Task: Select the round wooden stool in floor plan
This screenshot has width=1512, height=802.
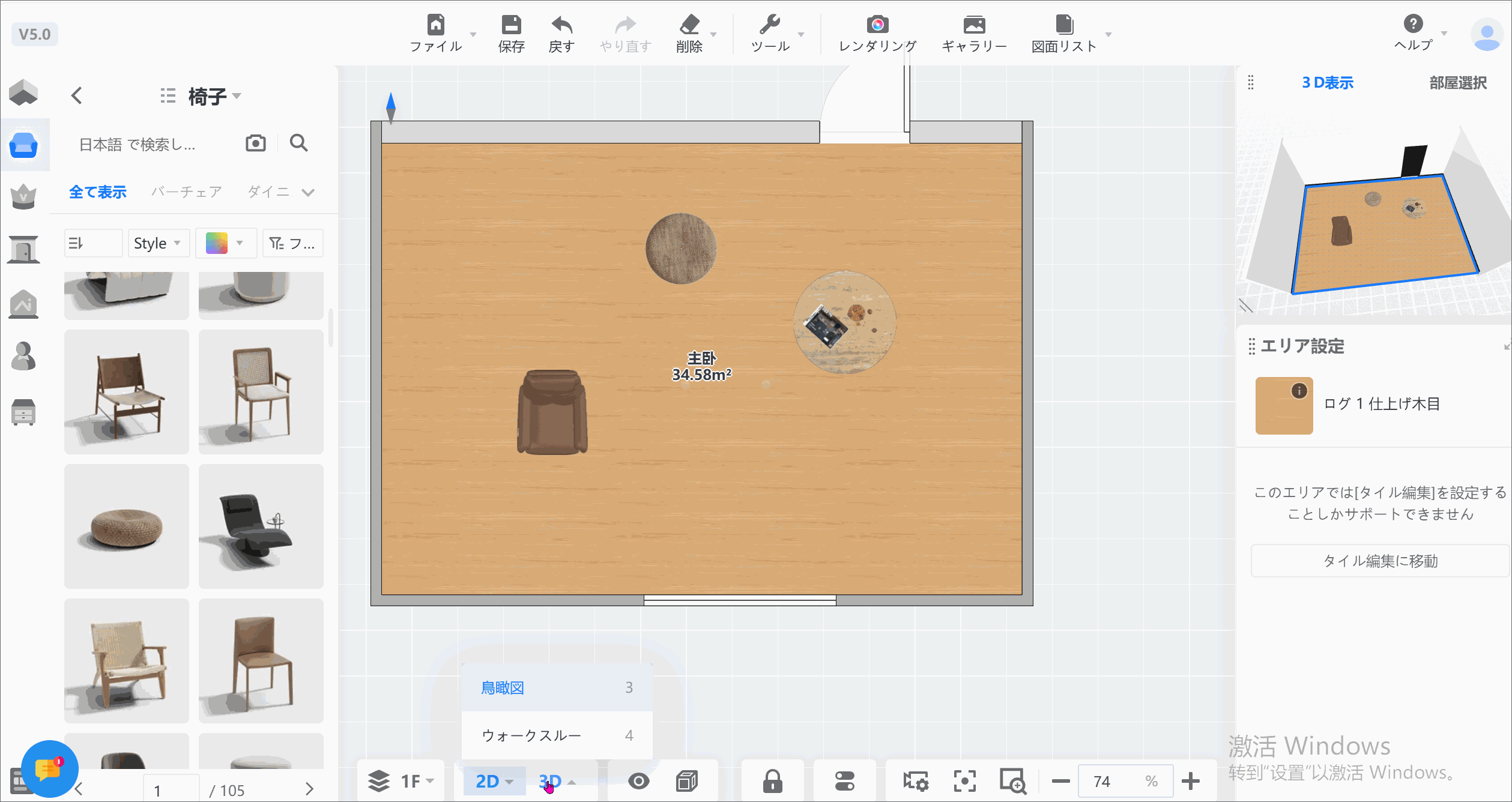Action: pyautogui.click(x=681, y=248)
